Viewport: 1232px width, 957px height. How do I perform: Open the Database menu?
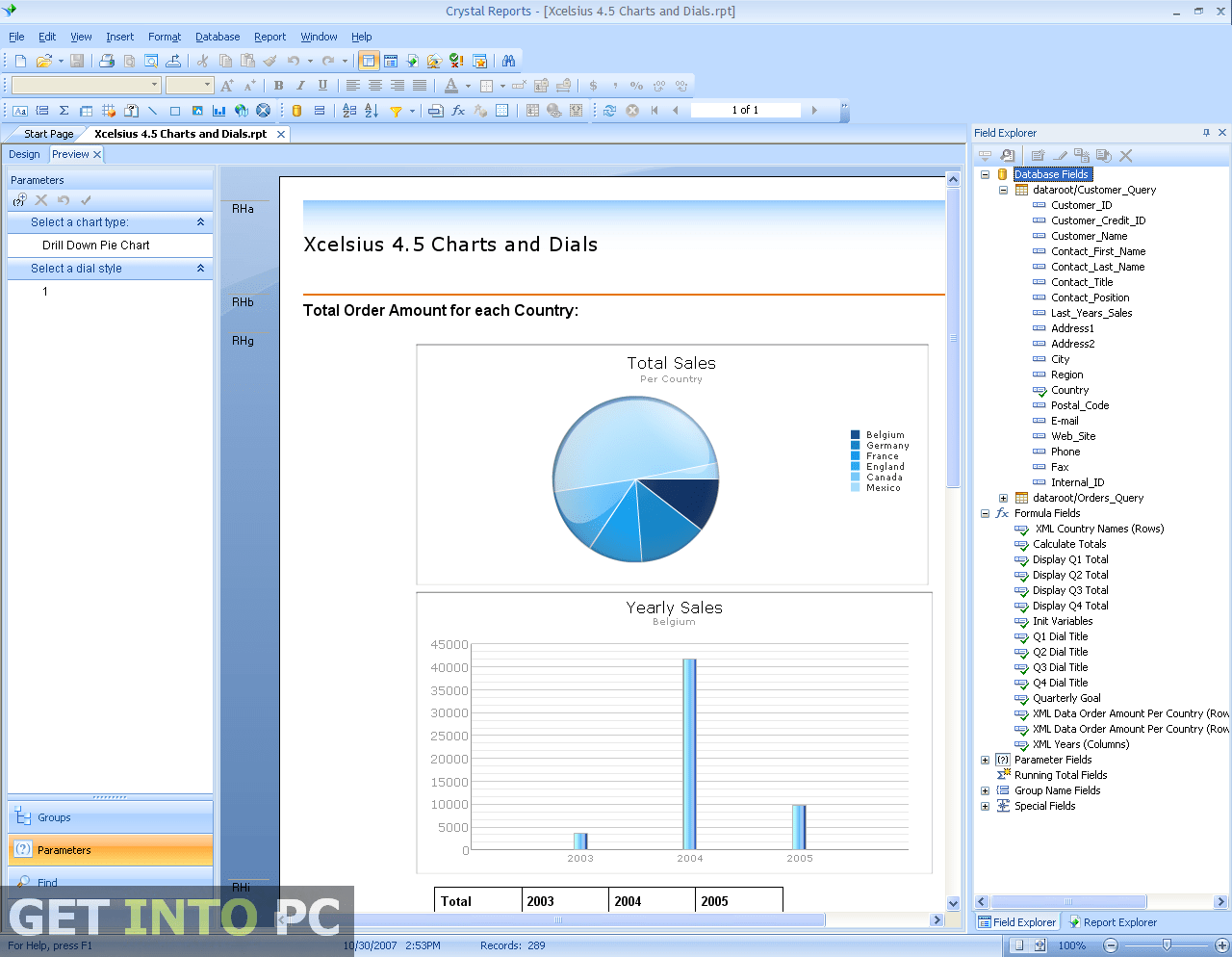(x=217, y=37)
